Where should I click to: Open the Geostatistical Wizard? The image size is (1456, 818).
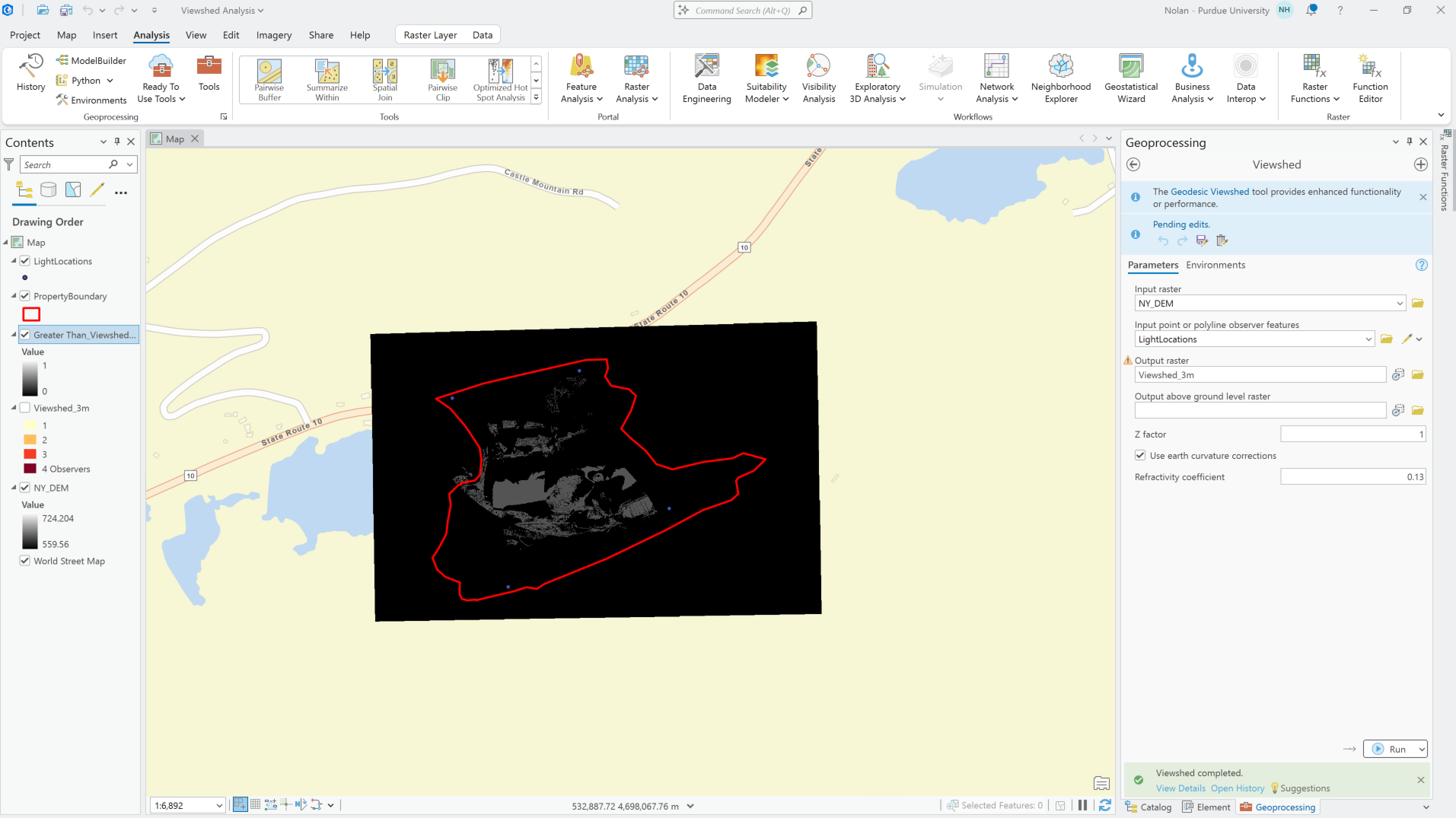[1131, 79]
